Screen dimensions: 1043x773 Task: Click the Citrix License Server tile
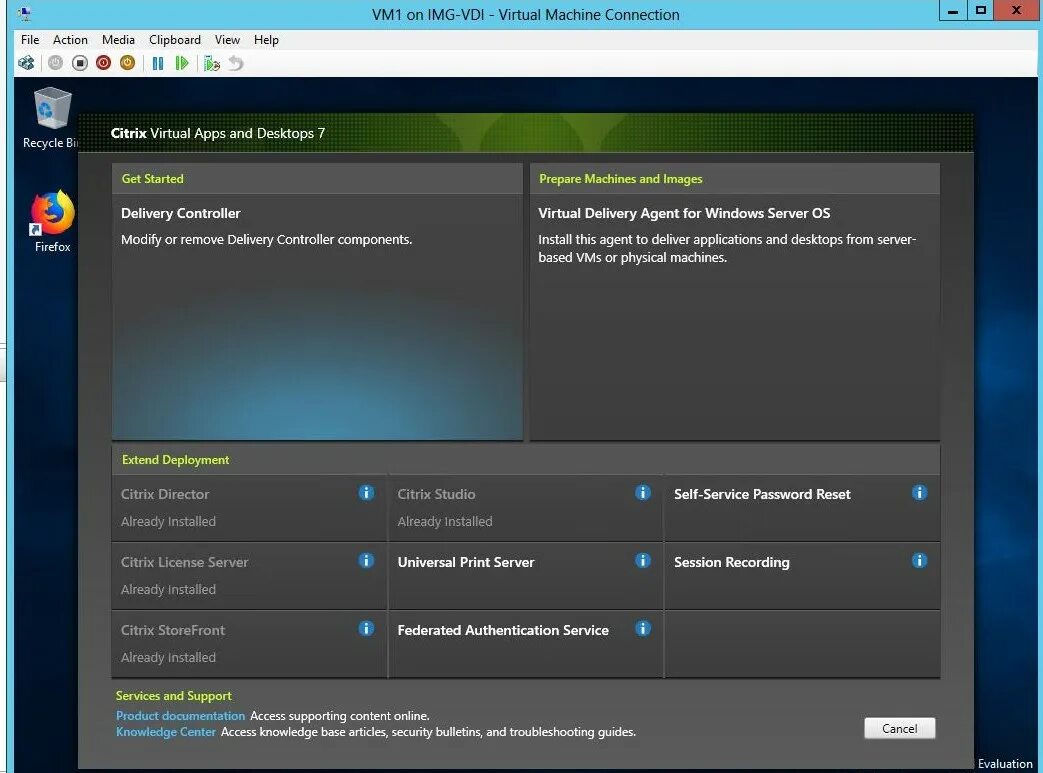(x=249, y=575)
